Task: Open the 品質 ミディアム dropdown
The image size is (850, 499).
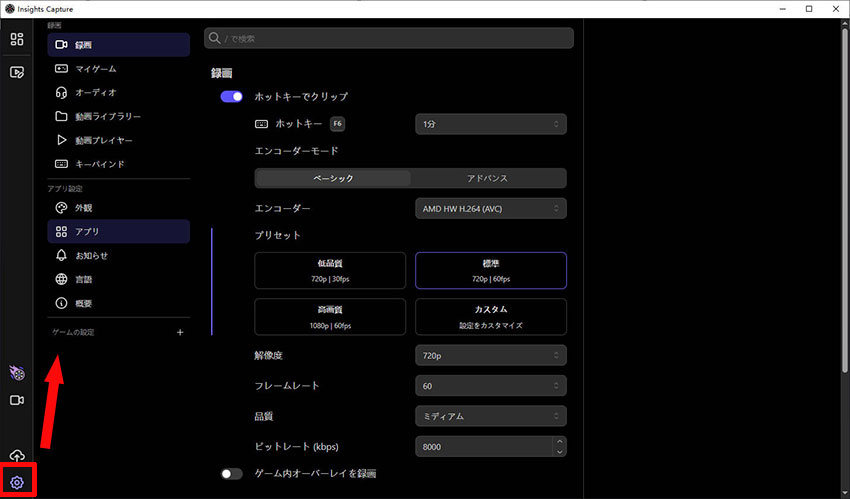Action: [x=490, y=415]
